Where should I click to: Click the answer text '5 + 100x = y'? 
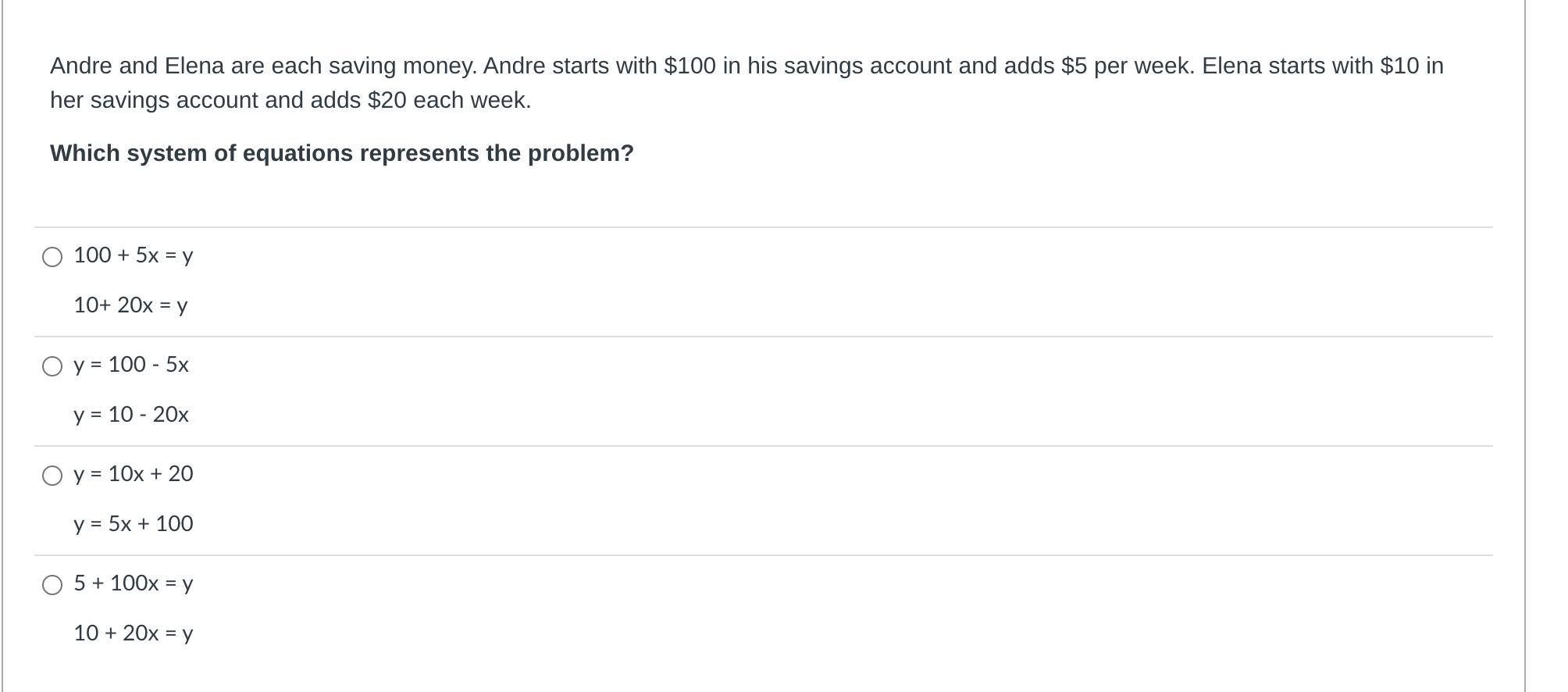pos(134,583)
